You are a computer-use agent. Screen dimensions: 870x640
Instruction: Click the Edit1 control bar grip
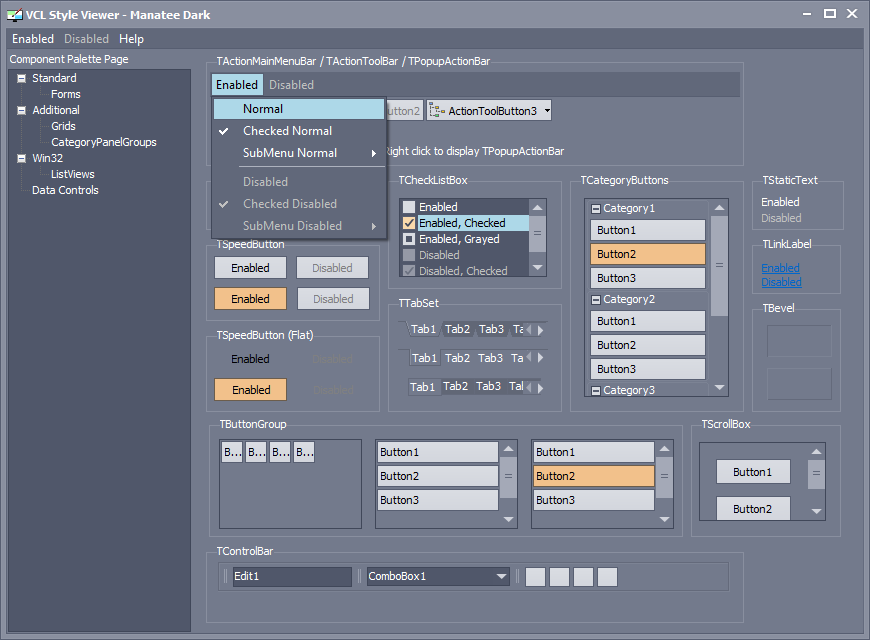pyautogui.click(x=225, y=576)
